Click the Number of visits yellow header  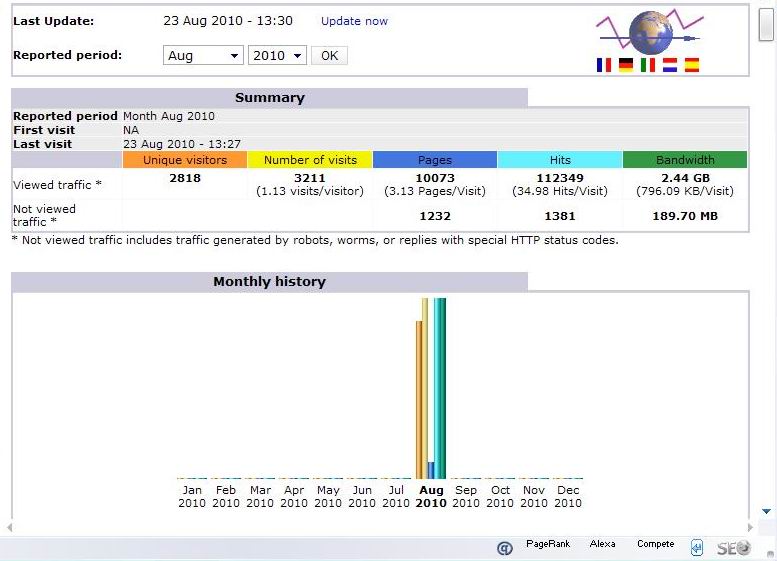click(310, 160)
